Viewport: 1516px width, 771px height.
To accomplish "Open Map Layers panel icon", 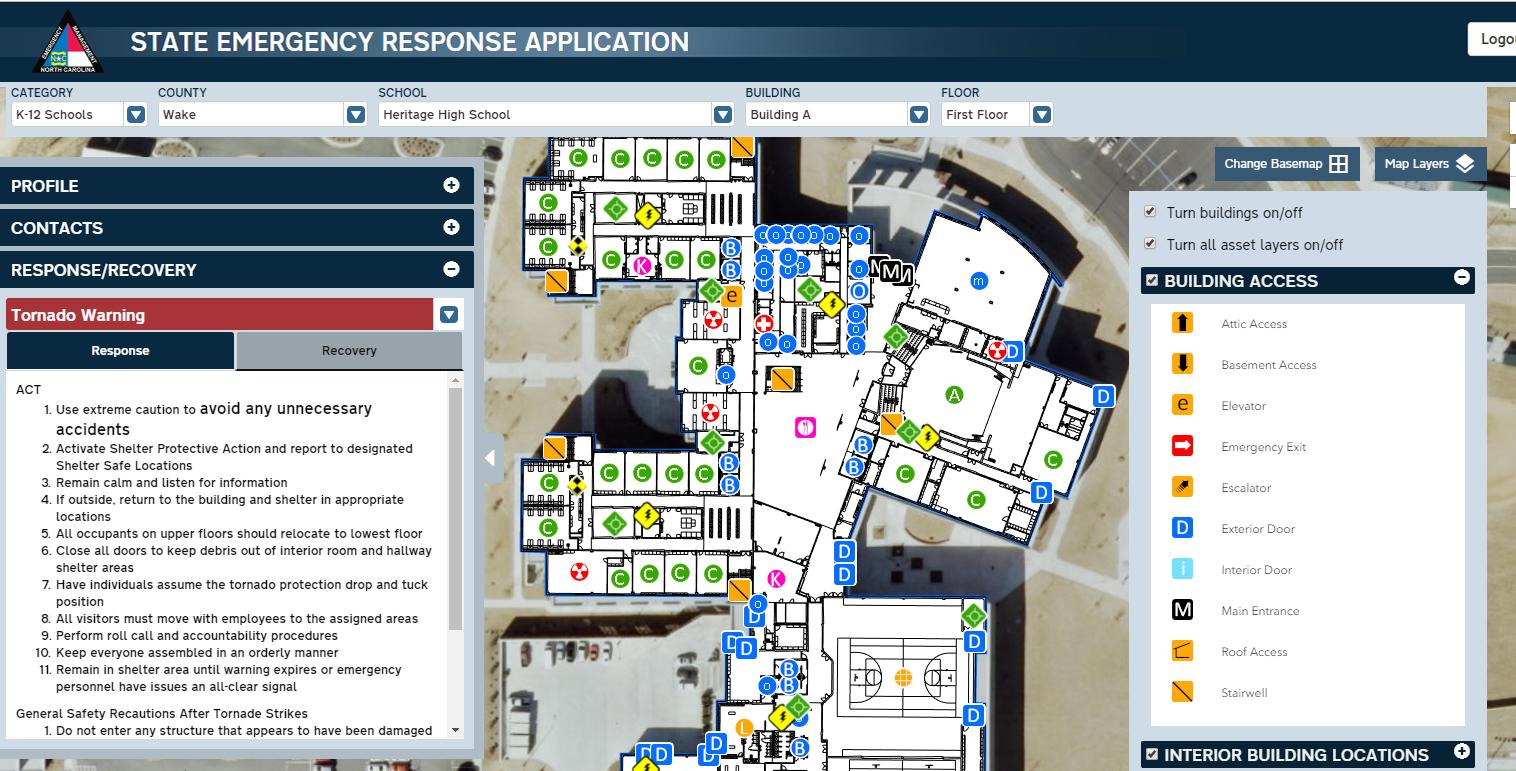I will [1467, 163].
